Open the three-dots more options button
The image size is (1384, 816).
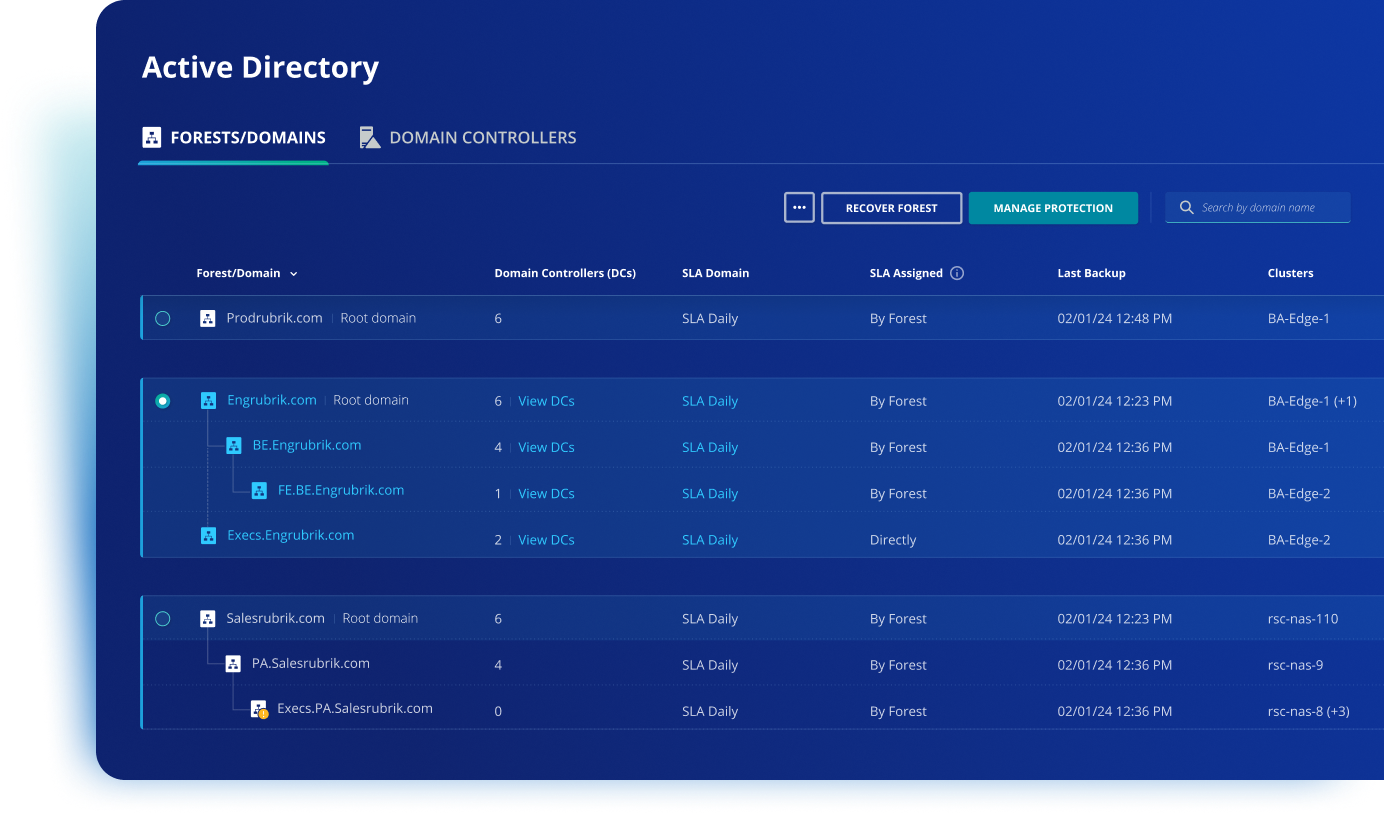click(799, 208)
